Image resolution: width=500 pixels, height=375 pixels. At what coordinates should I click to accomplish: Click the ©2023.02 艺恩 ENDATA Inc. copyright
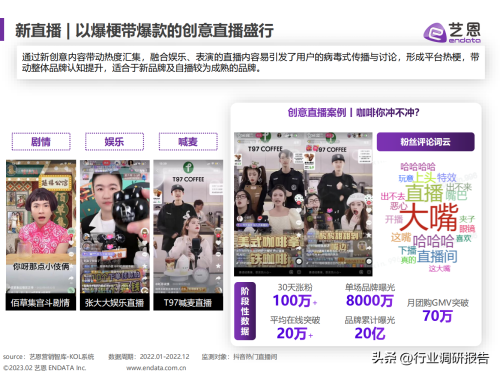pos(44,368)
